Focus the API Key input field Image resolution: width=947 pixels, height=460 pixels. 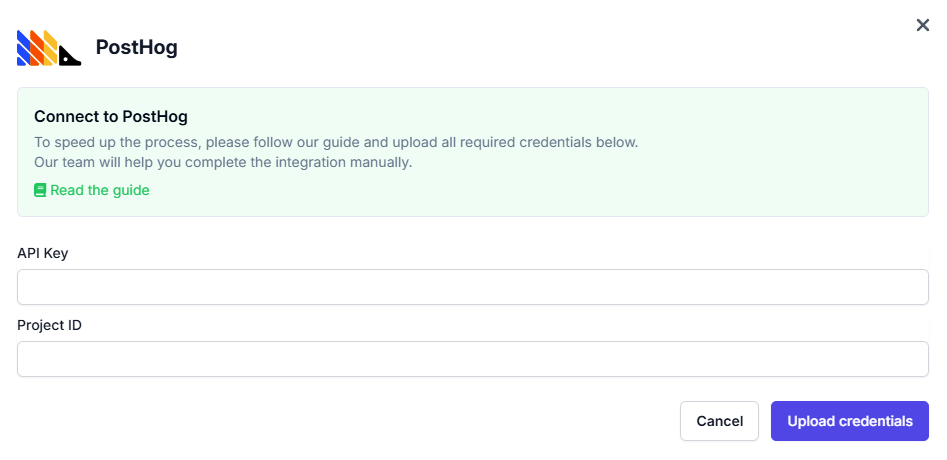pos(473,287)
